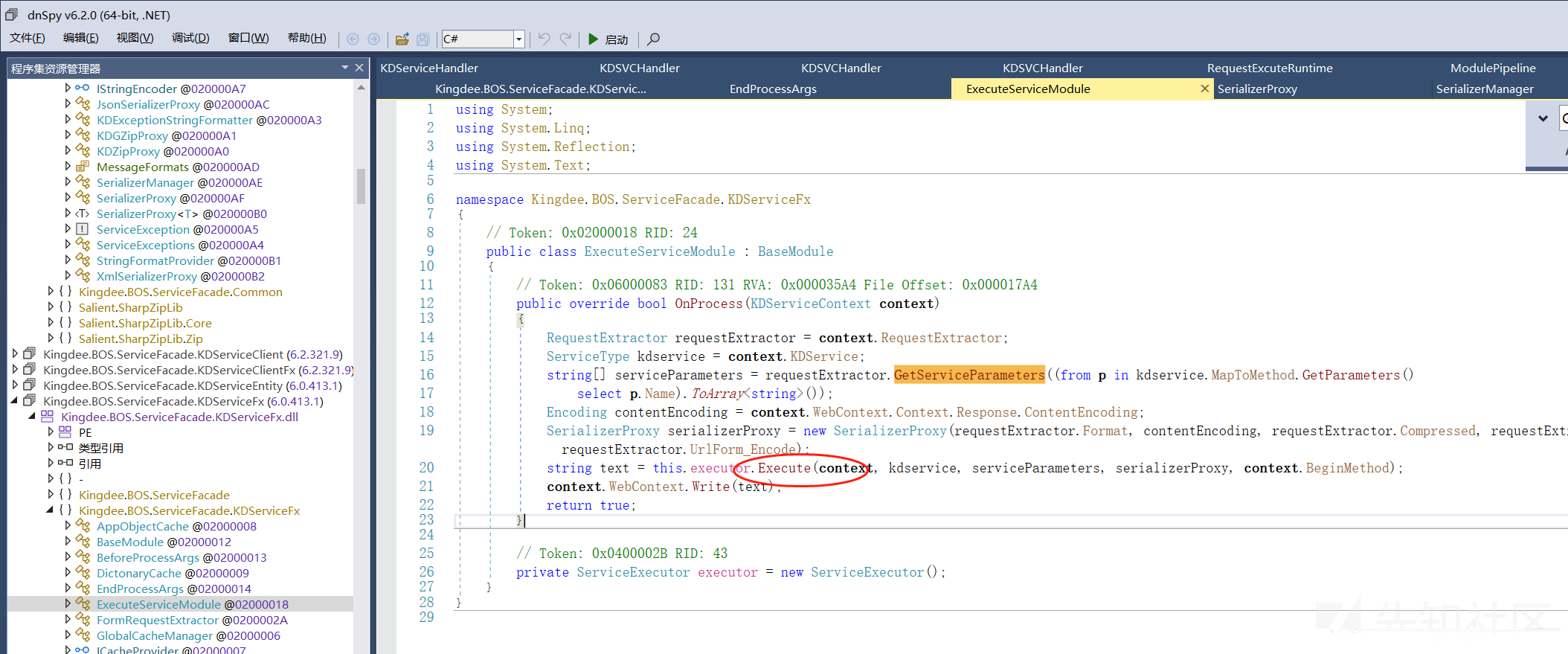Close the assembly explorer panel
The image size is (1568, 654).
pyautogui.click(x=359, y=68)
